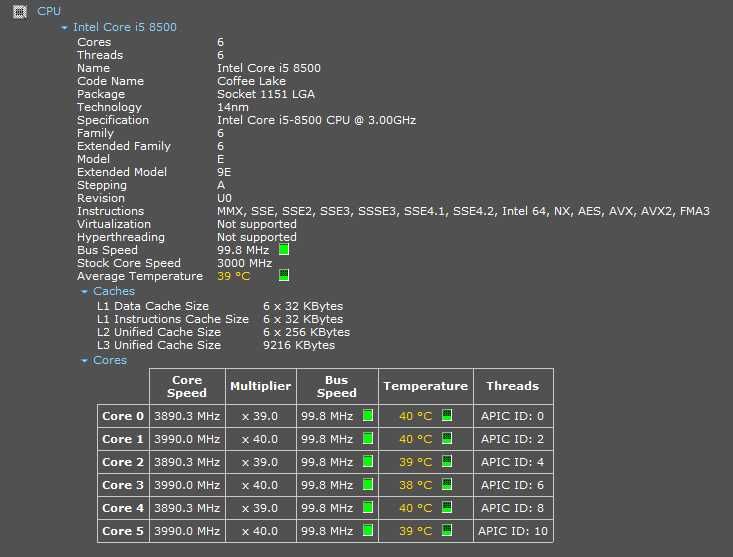Click the Average Temperature label
Screen dimensions: 733x557
tap(140, 276)
